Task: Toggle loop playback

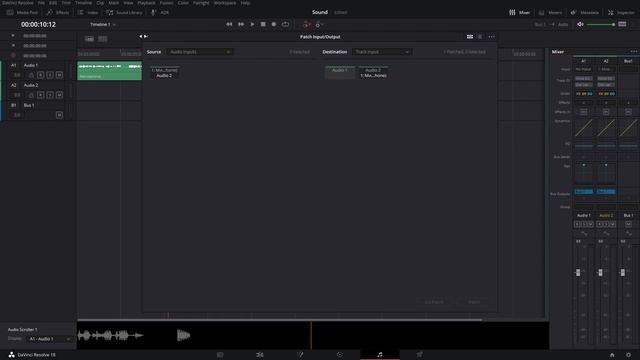Action: [x=285, y=24]
